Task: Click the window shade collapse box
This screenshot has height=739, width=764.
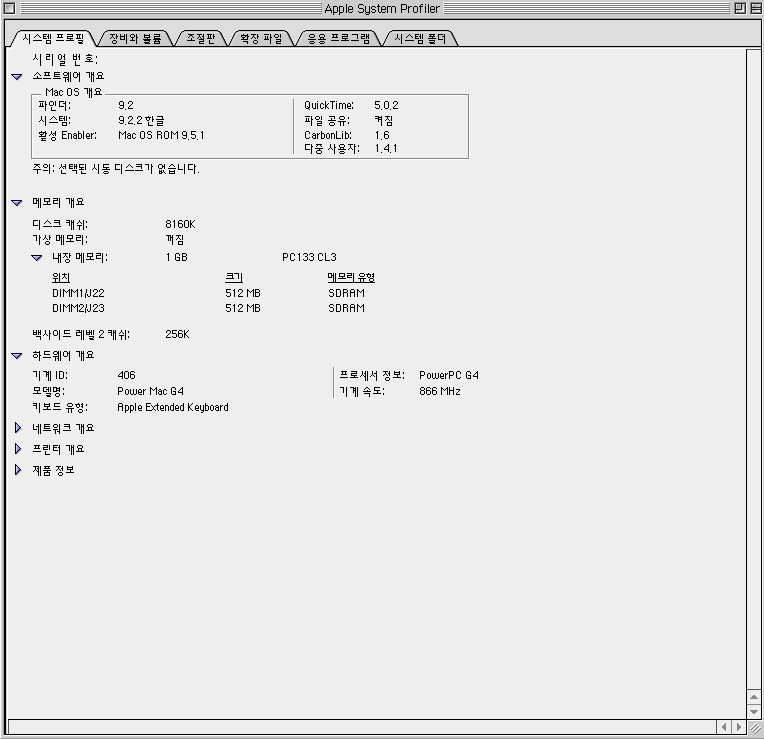Action: point(754,8)
